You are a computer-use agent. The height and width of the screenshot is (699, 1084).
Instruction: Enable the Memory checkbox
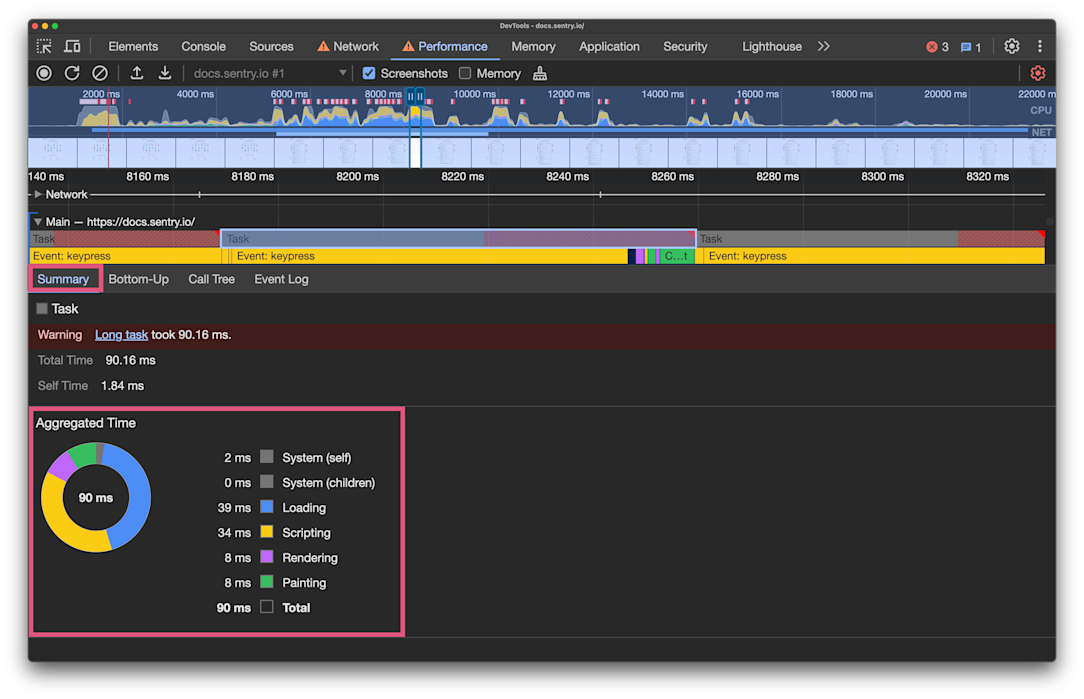pos(465,73)
